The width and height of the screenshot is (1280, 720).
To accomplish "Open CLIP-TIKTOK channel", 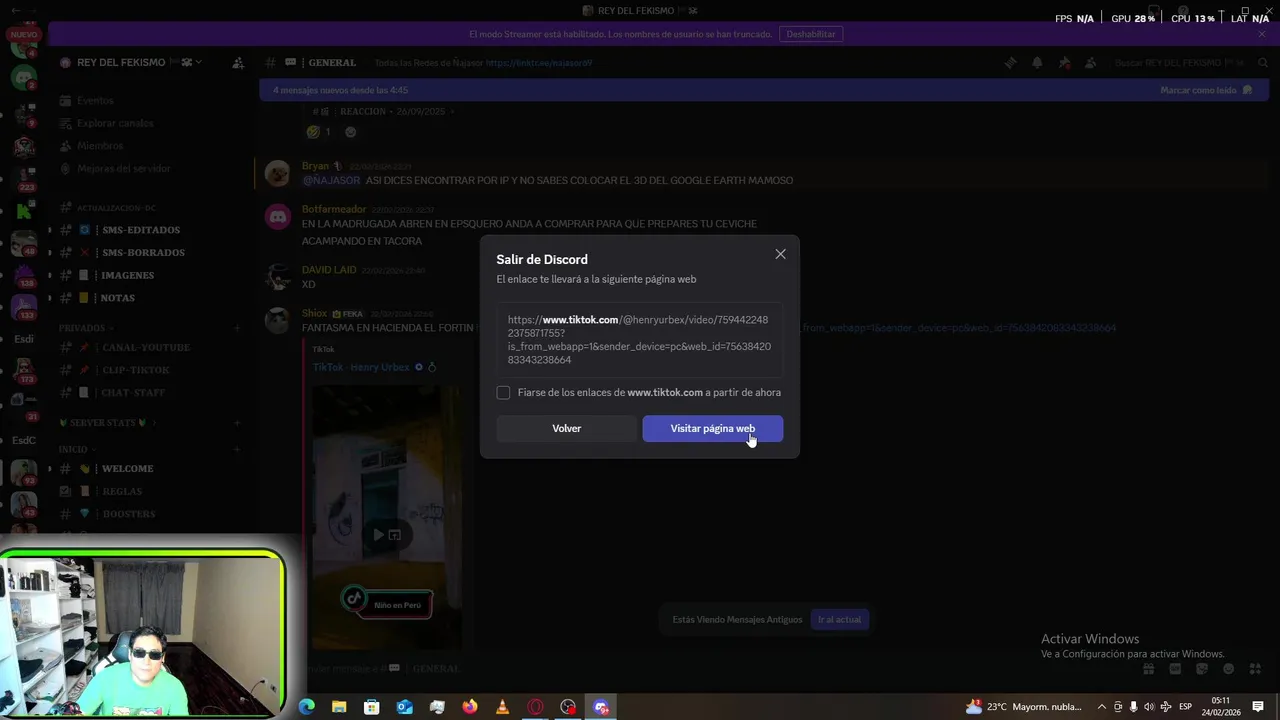I will pyautogui.click(x=152, y=370).
